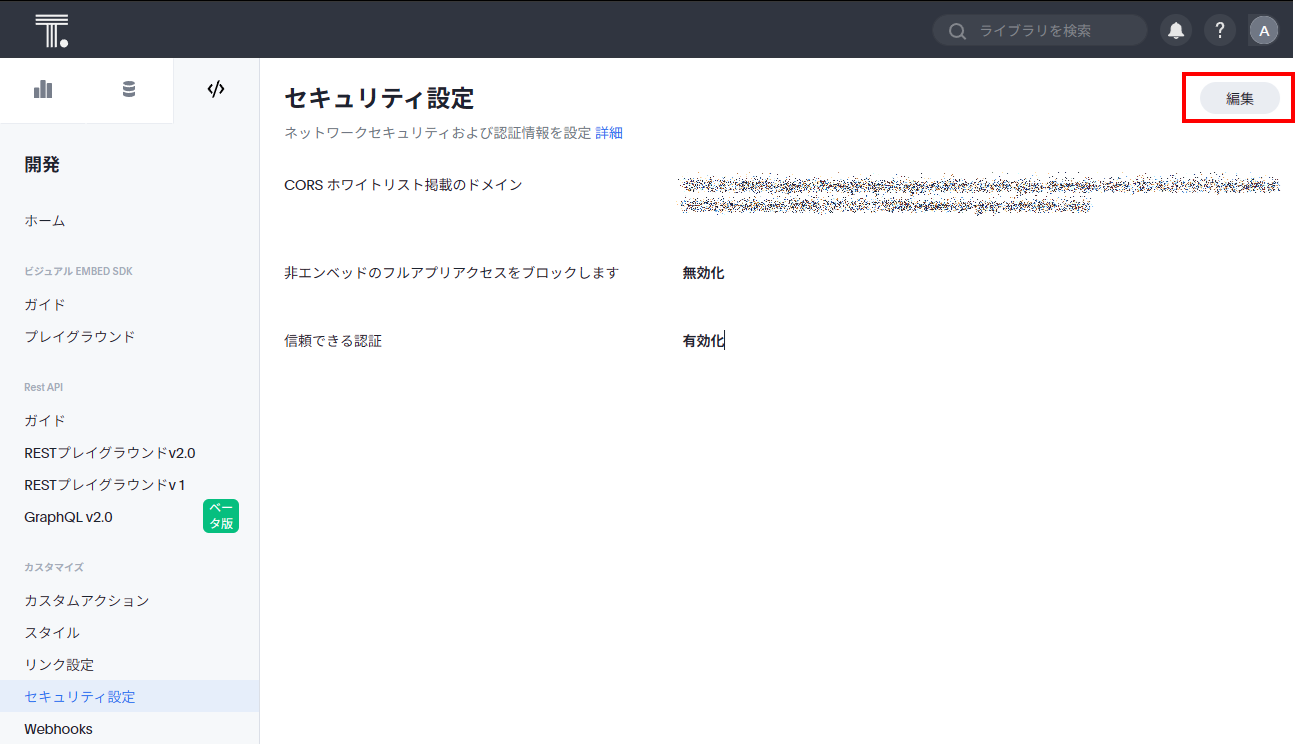1295x744 pixels.
Task: Go to ホーム in the sidebar
Action: coord(45,221)
